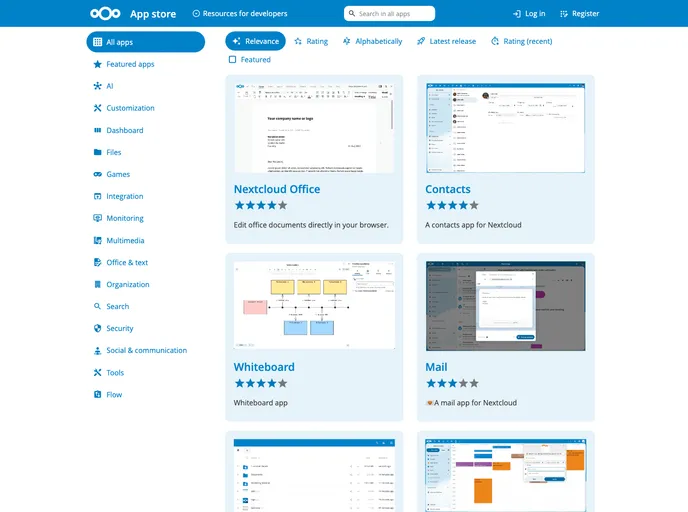Click the Monitoring icon in sidebar

pyautogui.click(x=98, y=218)
